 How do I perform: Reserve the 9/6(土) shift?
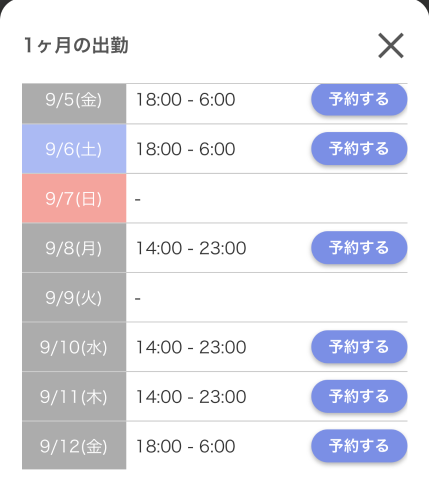359,149
